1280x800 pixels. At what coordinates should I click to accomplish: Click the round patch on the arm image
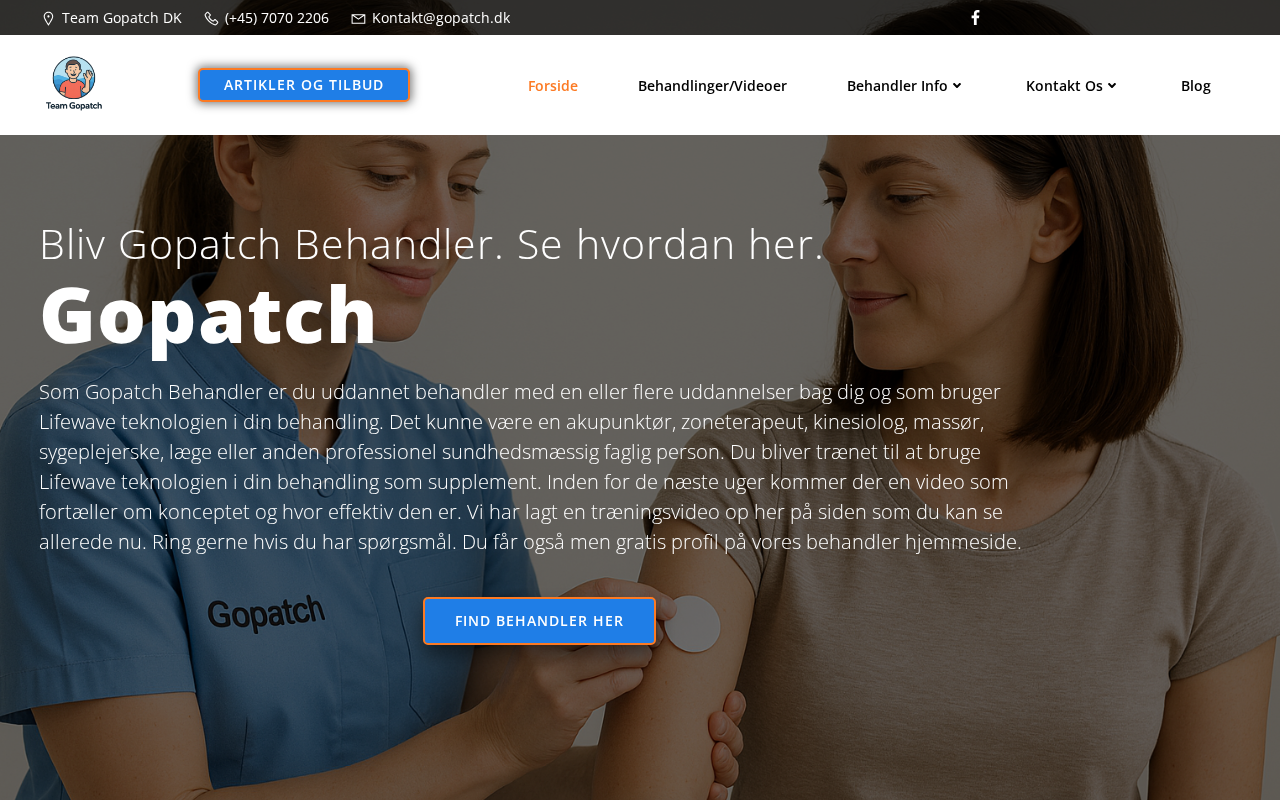click(x=692, y=624)
